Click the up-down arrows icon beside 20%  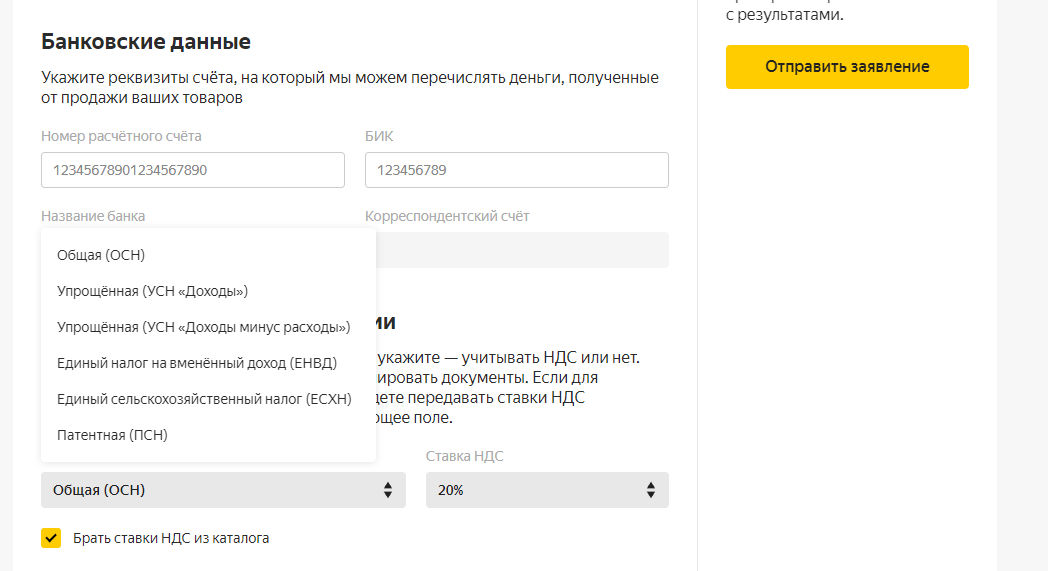pos(651,490)
